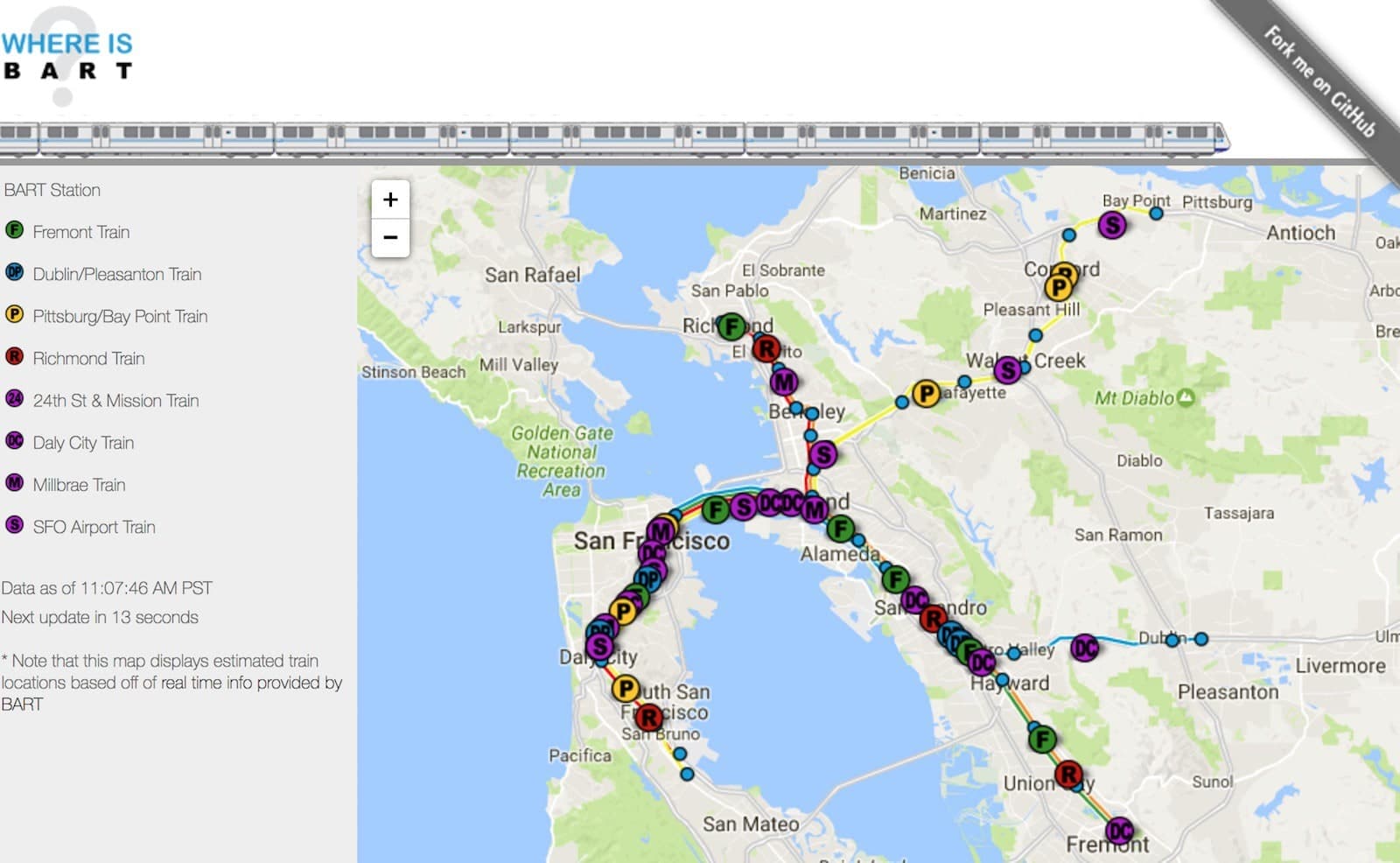Select the Fremont train marker in the transbay tube
This screenshot has height=863, width=1400.
pos(716,509)
